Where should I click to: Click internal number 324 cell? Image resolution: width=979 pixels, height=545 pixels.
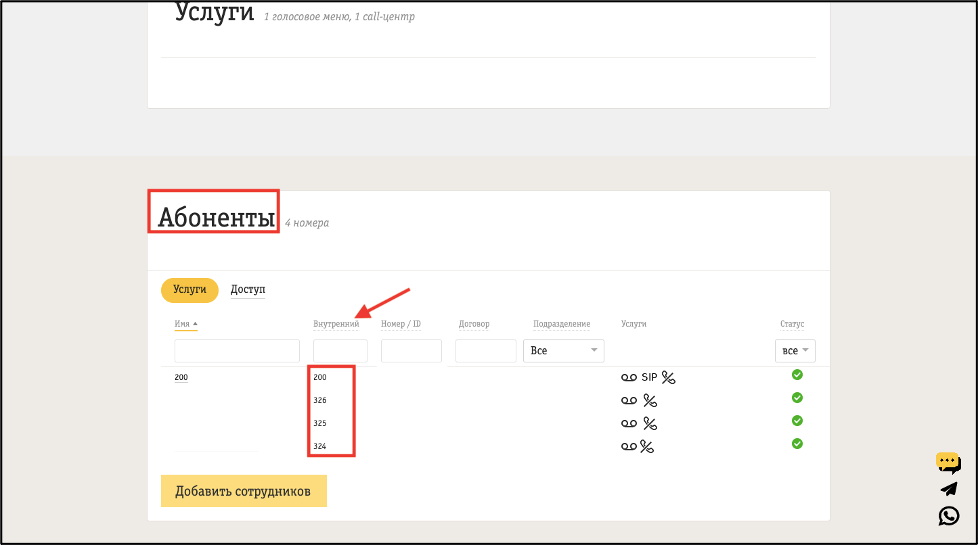[x=320, y=446]
